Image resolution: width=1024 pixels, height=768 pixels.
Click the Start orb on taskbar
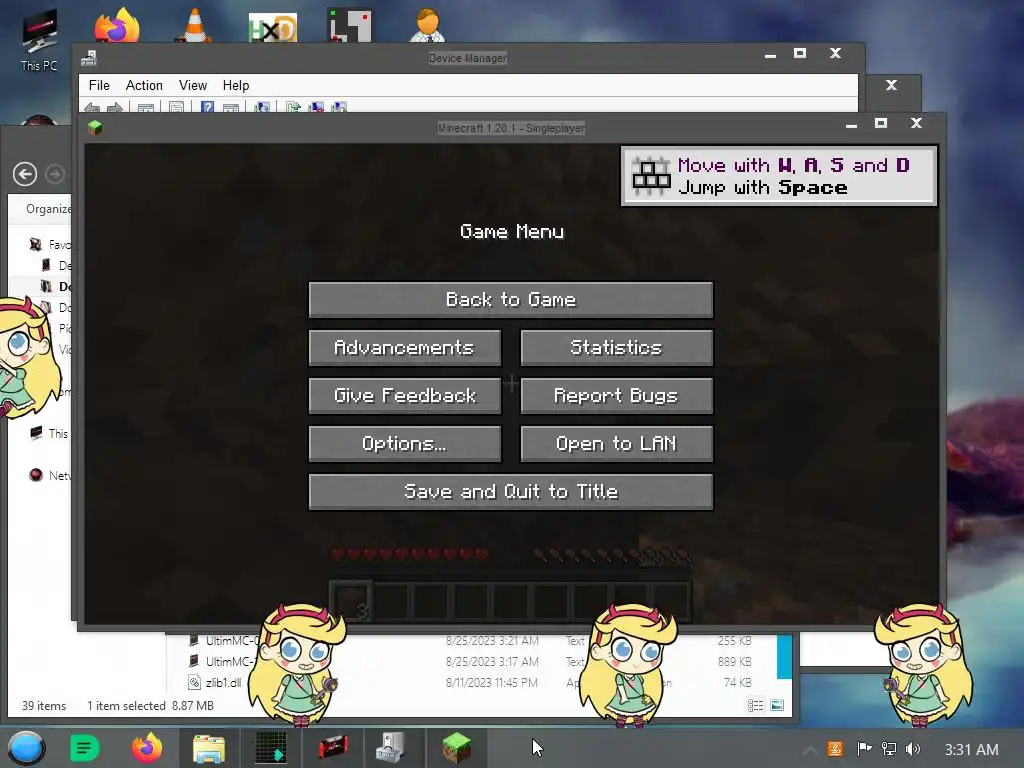click(27, 748)
